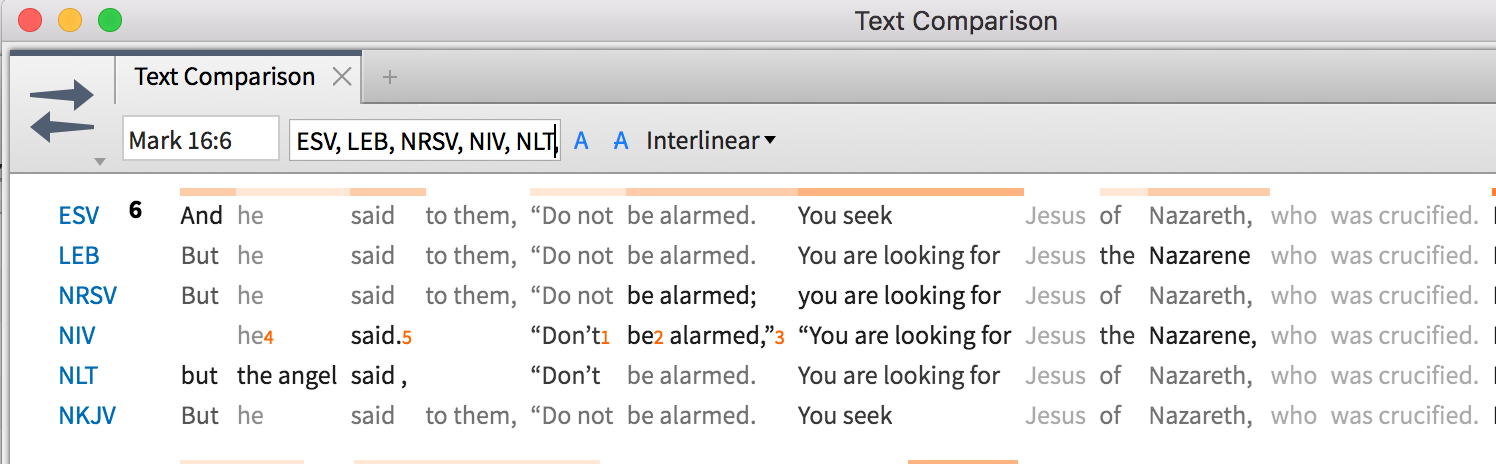The image size is (1496, 464).
Task: Click the smaller A font-size icon
Action: click(x=580, y=141)
